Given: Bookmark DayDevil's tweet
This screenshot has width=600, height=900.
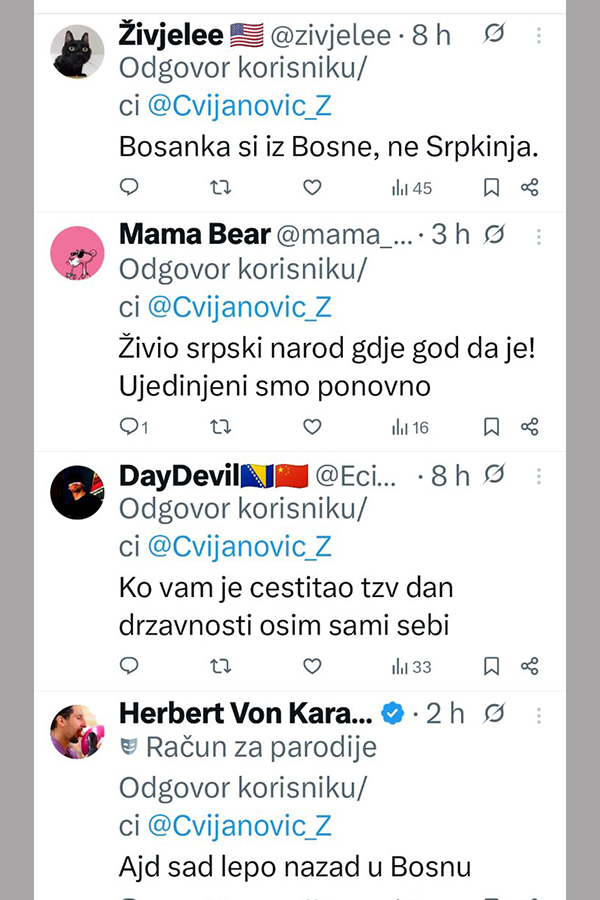Looking at the screenshot, I should coord(491,666).
